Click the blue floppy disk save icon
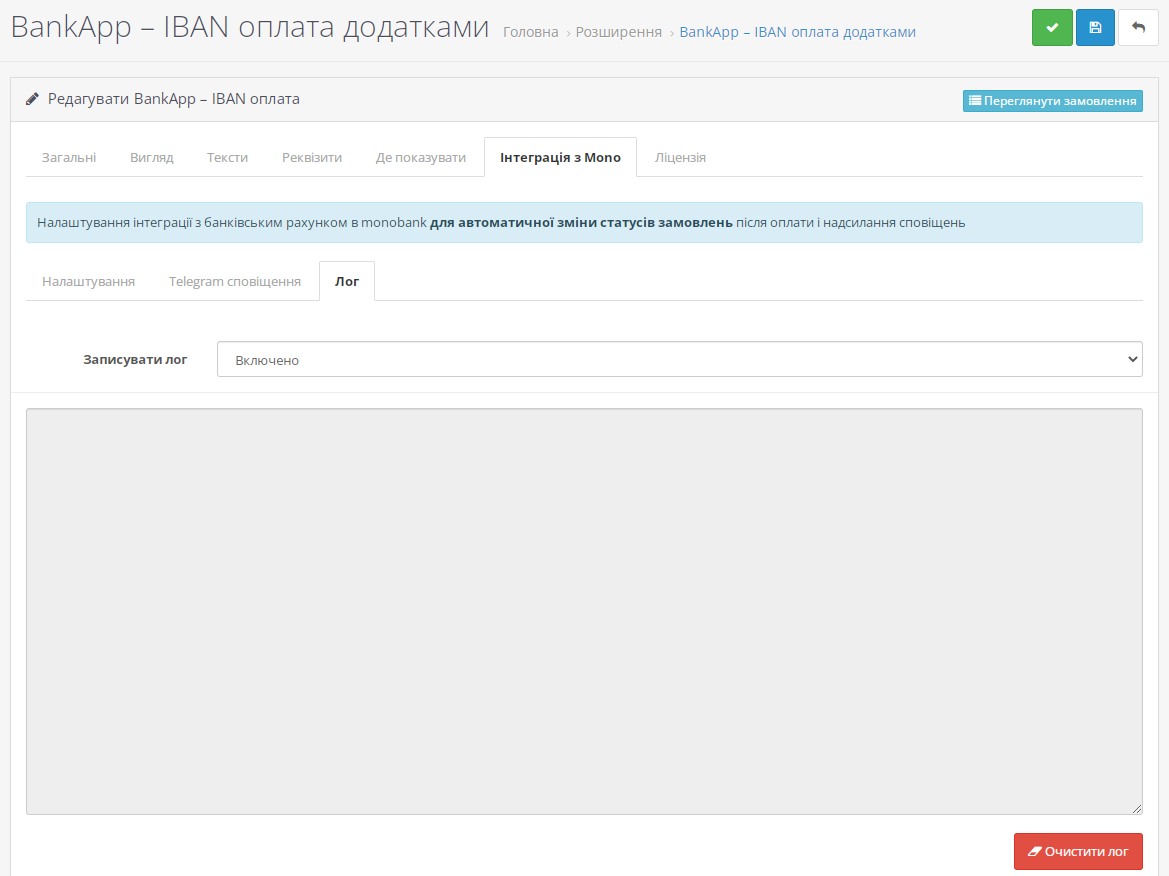Image resolution: width=1169 pixels, height=876 pixels. pos(1095,28)
